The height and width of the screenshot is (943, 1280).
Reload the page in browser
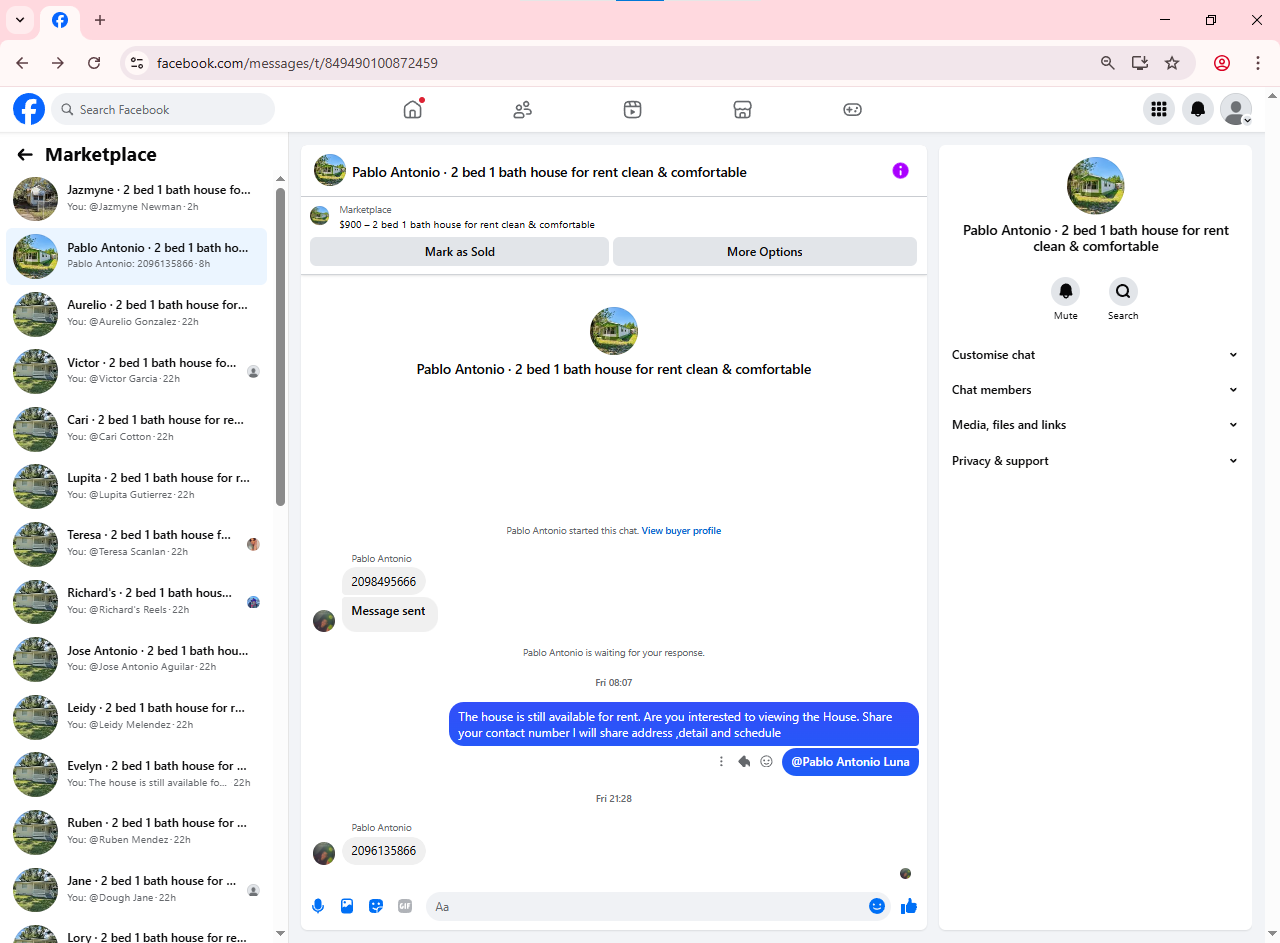pos(94,63)
